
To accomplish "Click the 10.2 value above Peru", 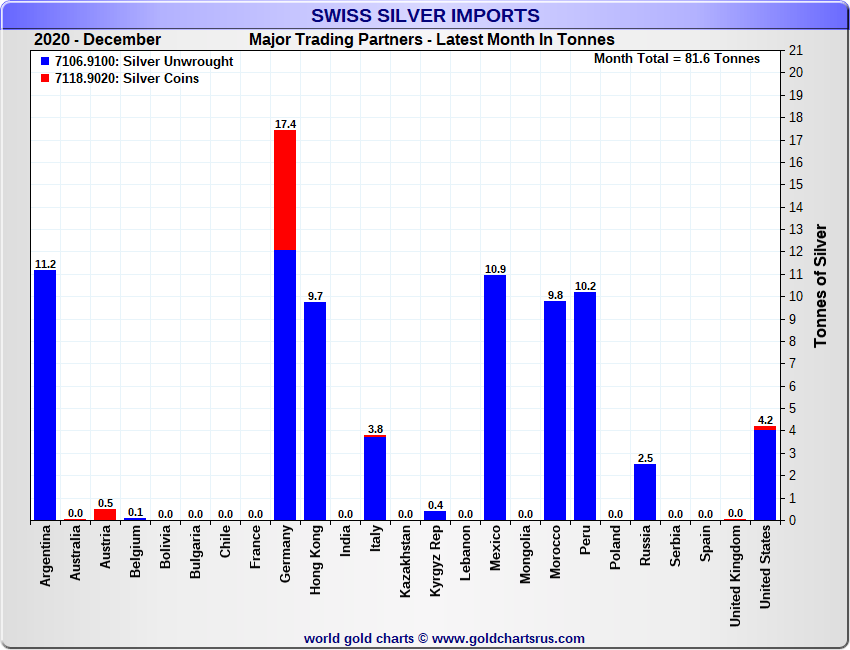I will point(585,286).
